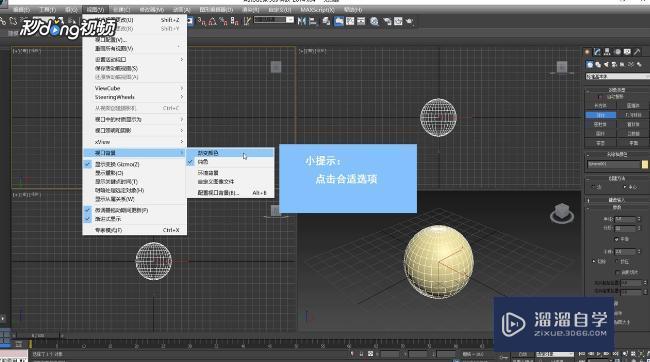Screen dimensions: 650x362
Task: Click the highlighted 视口背景 menu entry
Action: [134, 153]
